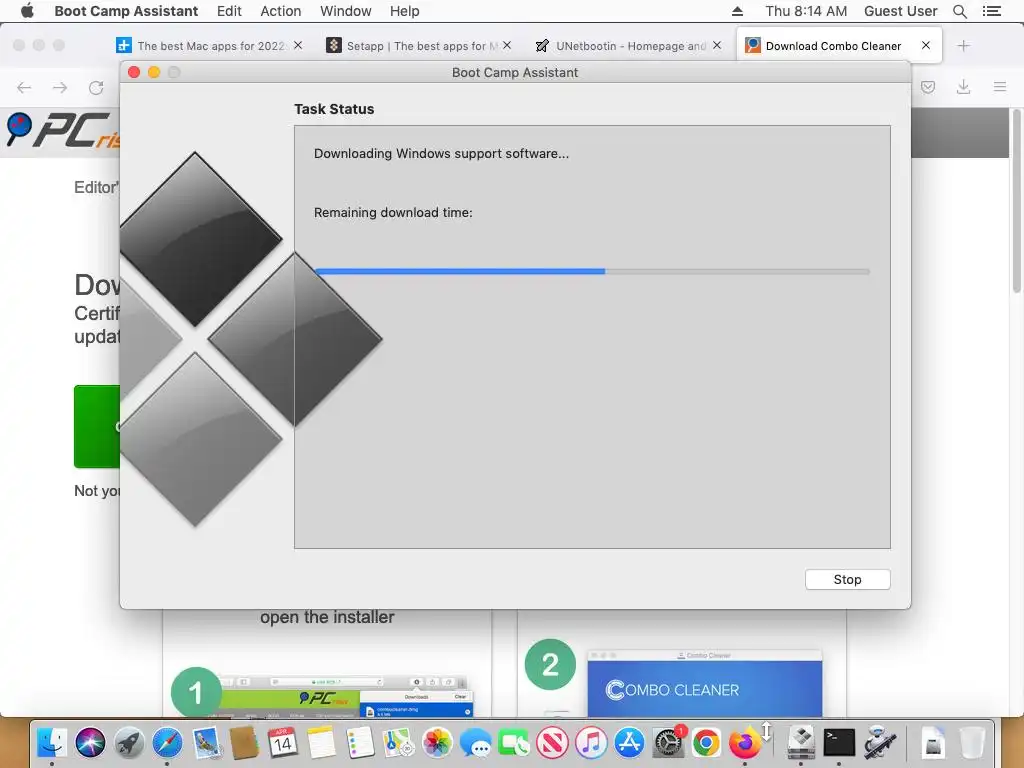Close the Setapp browser tab
This screenshot has width=1024, height=768.
point(507,45)
